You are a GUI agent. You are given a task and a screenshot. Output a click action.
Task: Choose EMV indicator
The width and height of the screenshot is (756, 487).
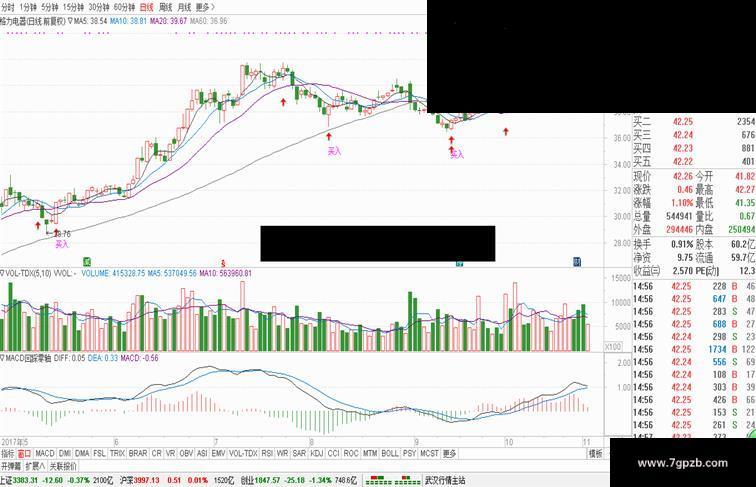[218, 454]
